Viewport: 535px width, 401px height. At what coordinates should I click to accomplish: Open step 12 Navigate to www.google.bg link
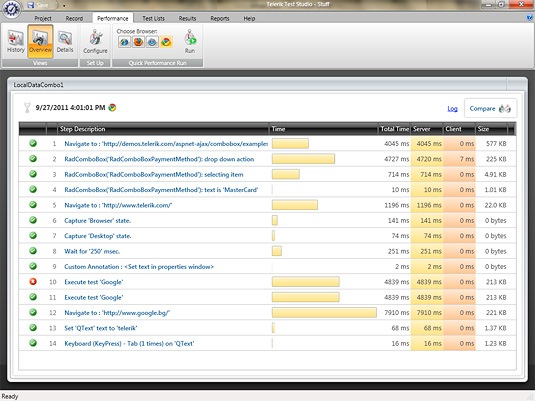(117, 313)
